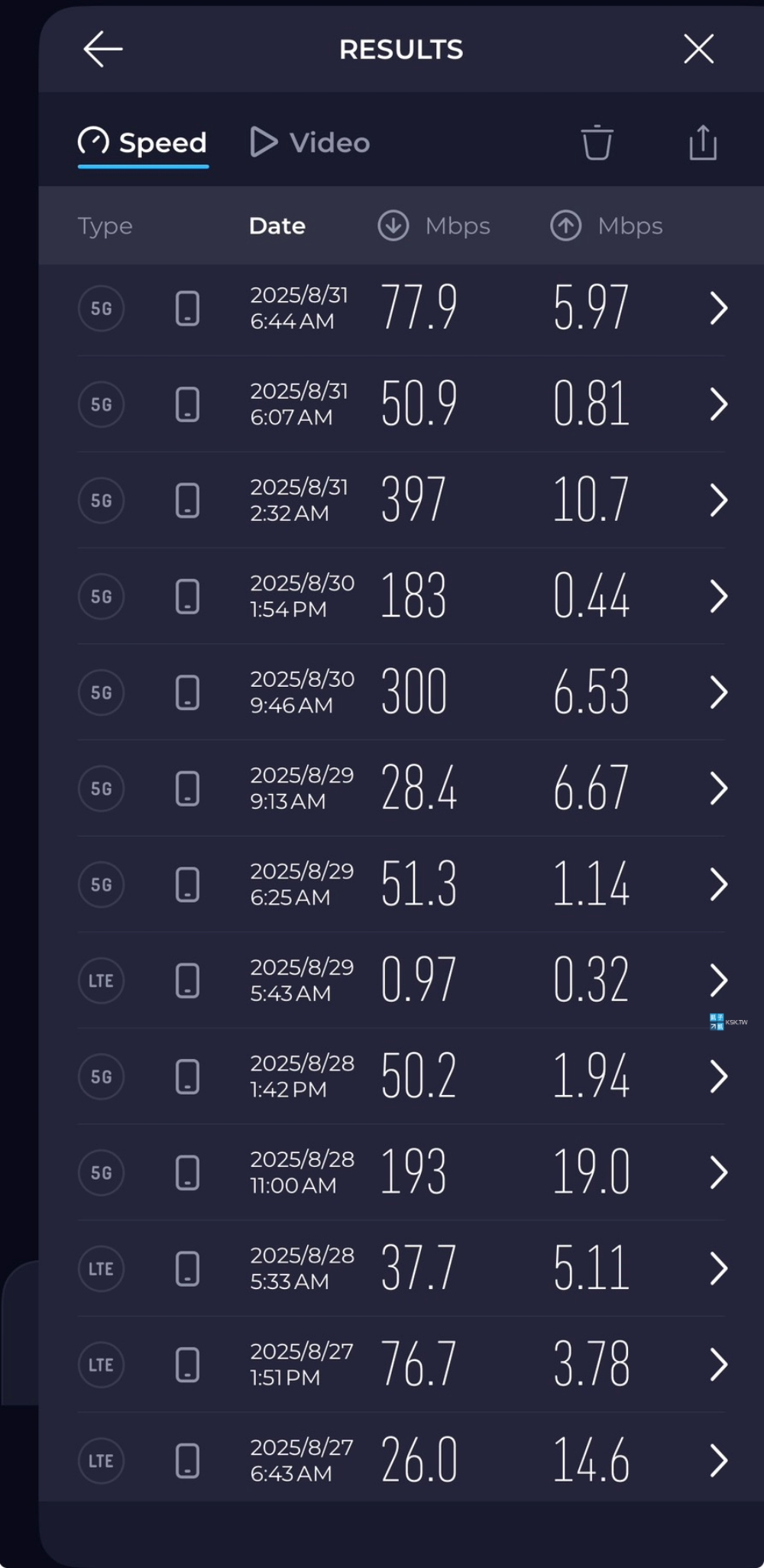The height and width of the screenshot is (1568, 764).
Task: Click the download arrow Mbps column icon
Action: pos(393,226)
